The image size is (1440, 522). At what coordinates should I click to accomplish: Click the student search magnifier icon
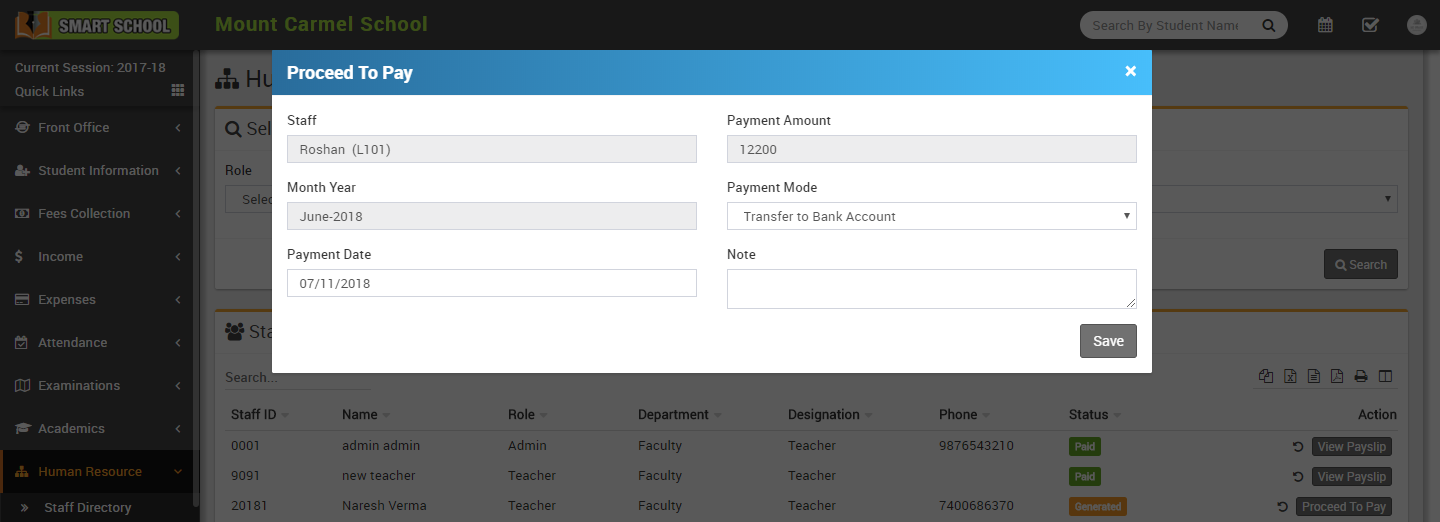(x=1268, y=25)
